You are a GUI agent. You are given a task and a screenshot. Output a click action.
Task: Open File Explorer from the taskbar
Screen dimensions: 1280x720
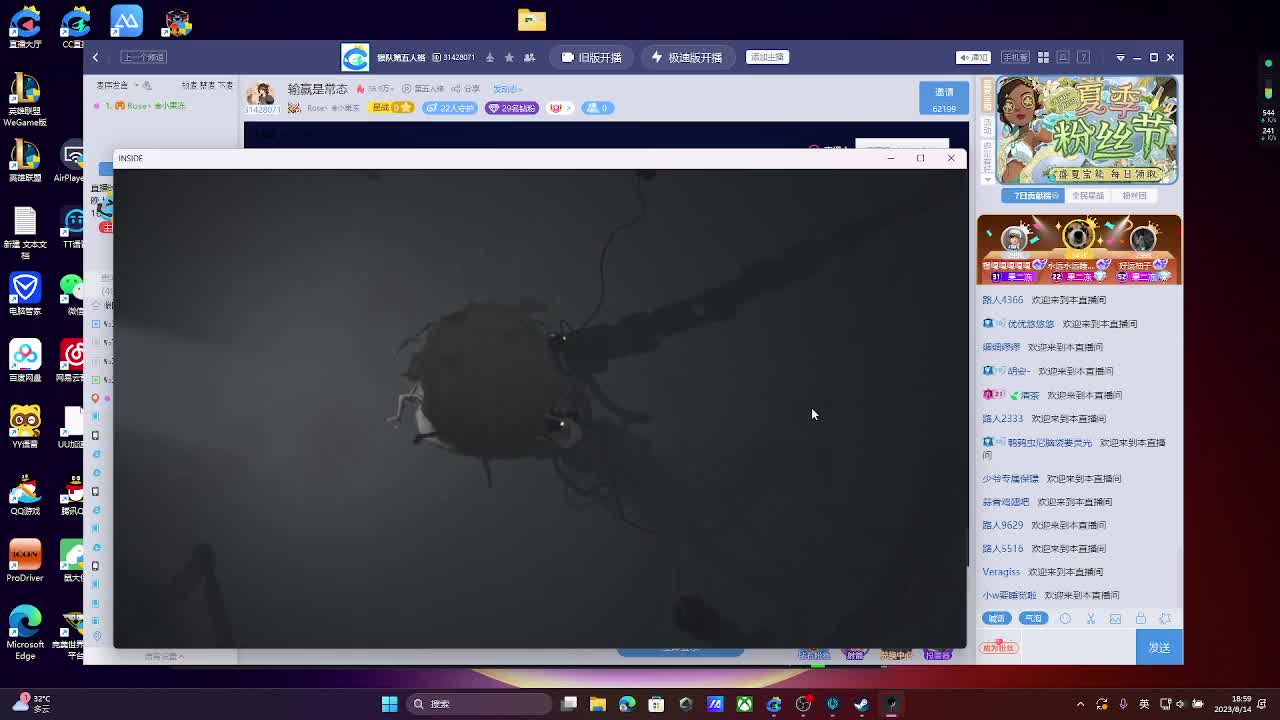(x=597, y=704)
